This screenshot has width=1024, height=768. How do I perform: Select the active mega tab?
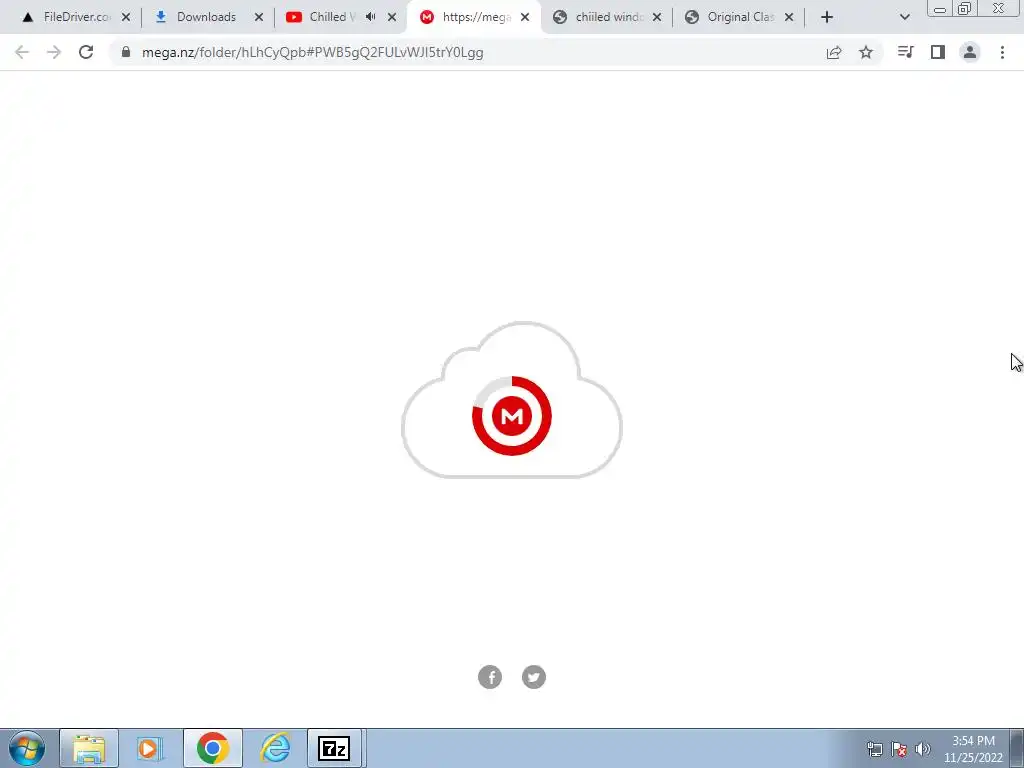475,17
